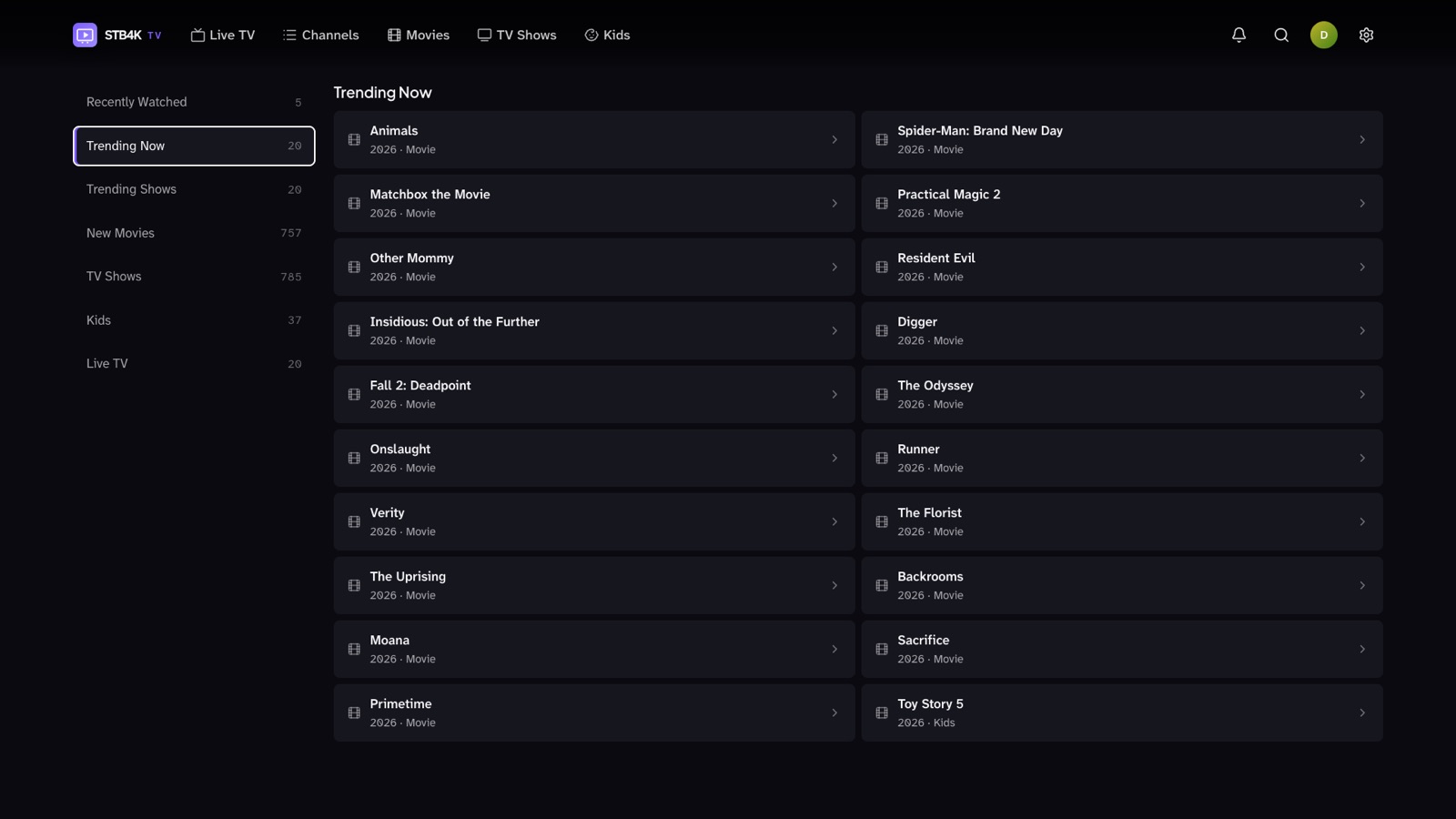Viewport: 1456px width, 819px height.
Task: Click film icon beside Digger
Action: [x=882, y=331]
